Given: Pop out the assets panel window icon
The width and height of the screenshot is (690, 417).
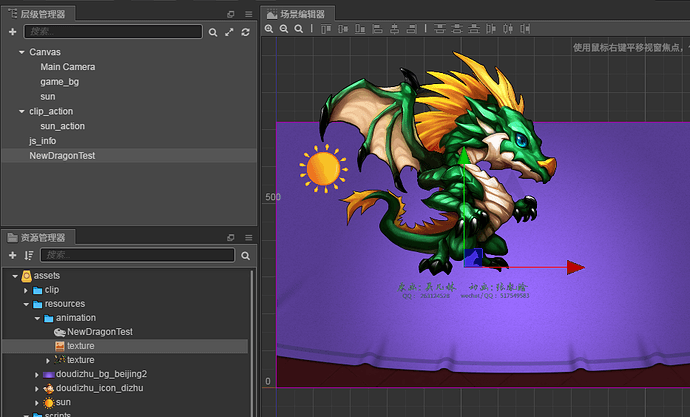Looking at the screenshot, I should pyautogui.click(x=230, y=238).
